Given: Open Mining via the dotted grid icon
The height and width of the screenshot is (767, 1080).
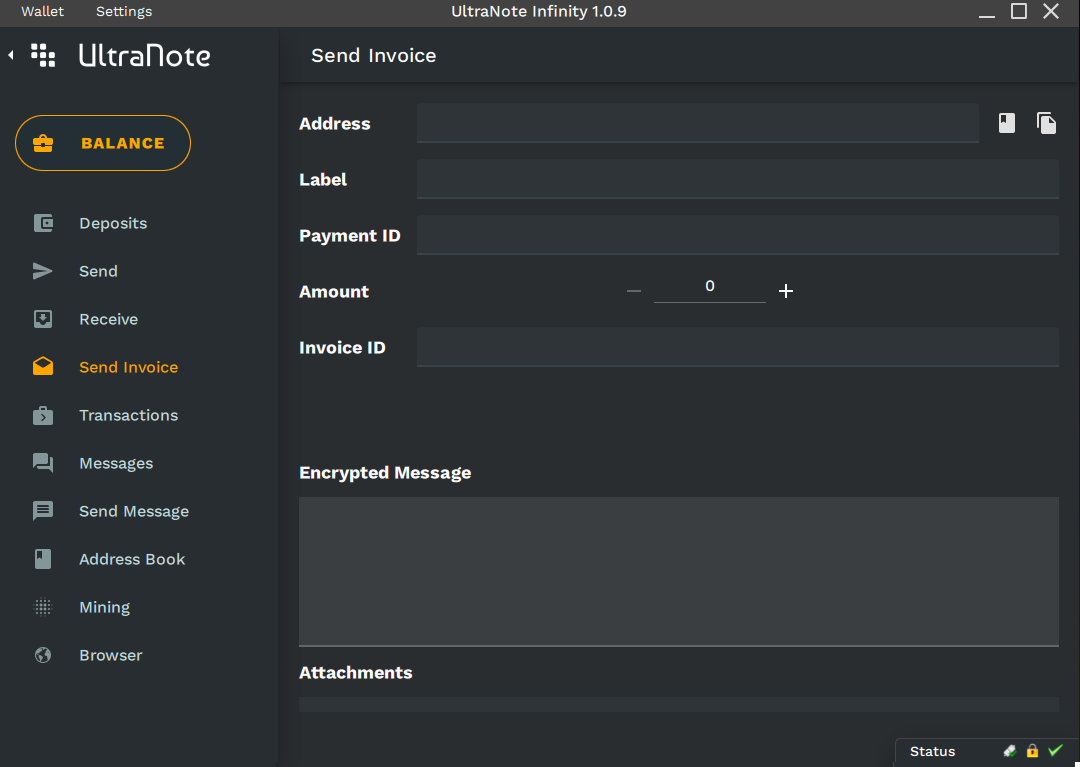Looking at the screenshot, I should point(43,607).
